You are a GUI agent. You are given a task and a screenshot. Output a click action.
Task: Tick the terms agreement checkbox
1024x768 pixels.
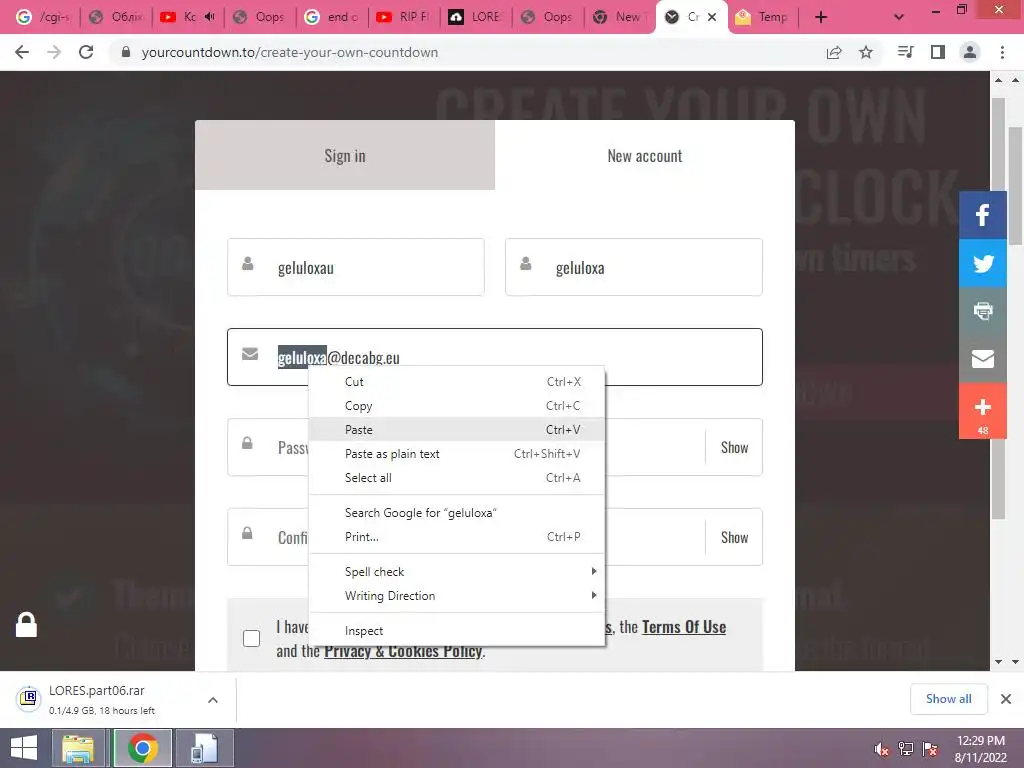(251, 638)
